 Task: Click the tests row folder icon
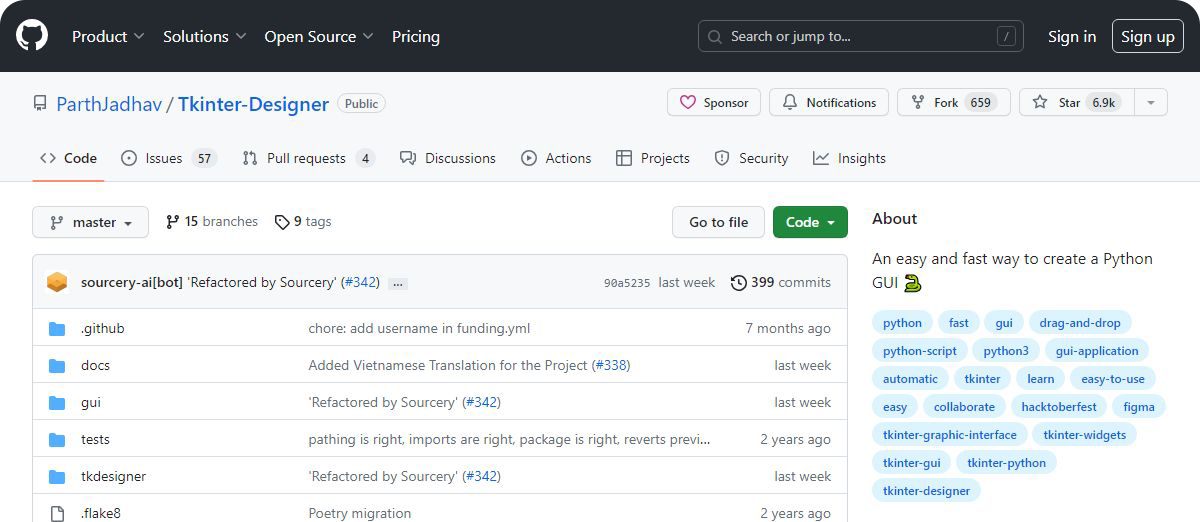point(57,439)
